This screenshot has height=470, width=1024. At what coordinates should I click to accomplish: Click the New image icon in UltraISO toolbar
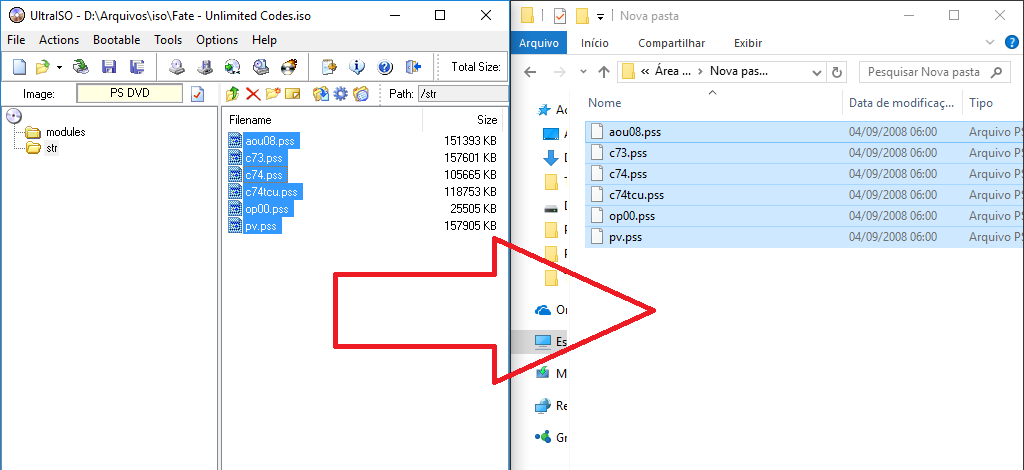pyautogui.click(x=19, y=67)
